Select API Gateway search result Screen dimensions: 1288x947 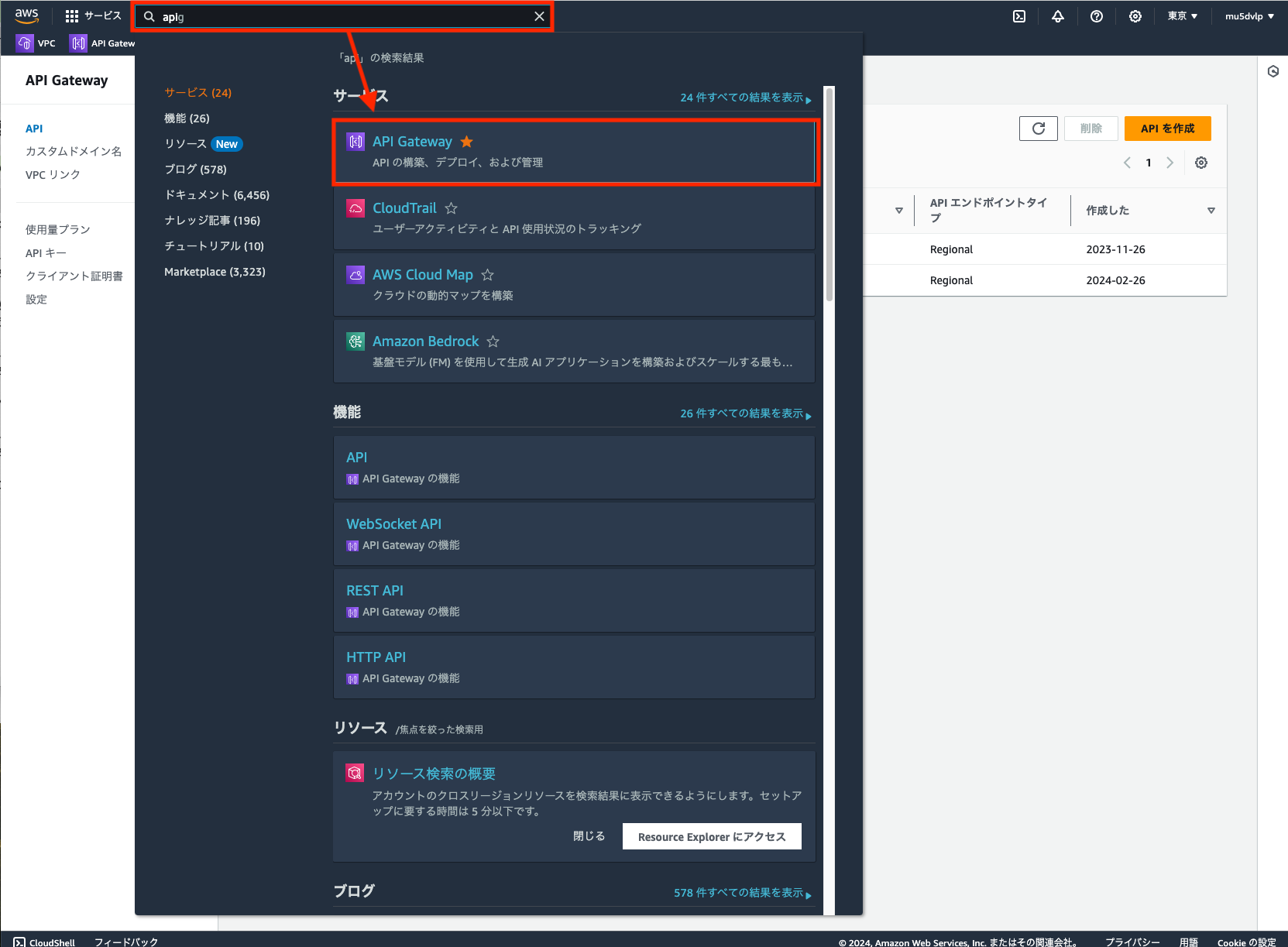pos(575,151)
